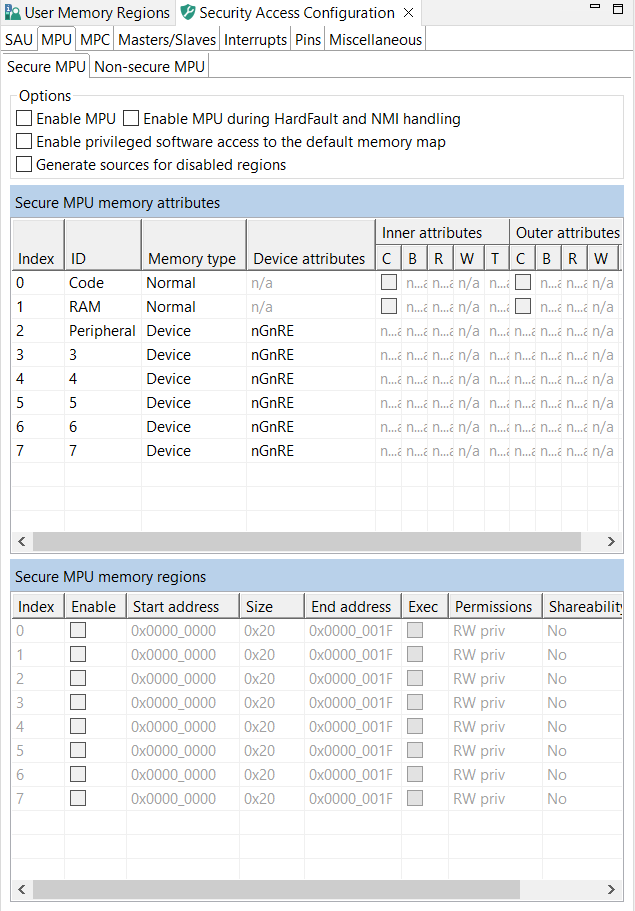Click the Permissions column header
This screenshot has height=911, width=635.
pyautogui.click(x=495, y=606)
